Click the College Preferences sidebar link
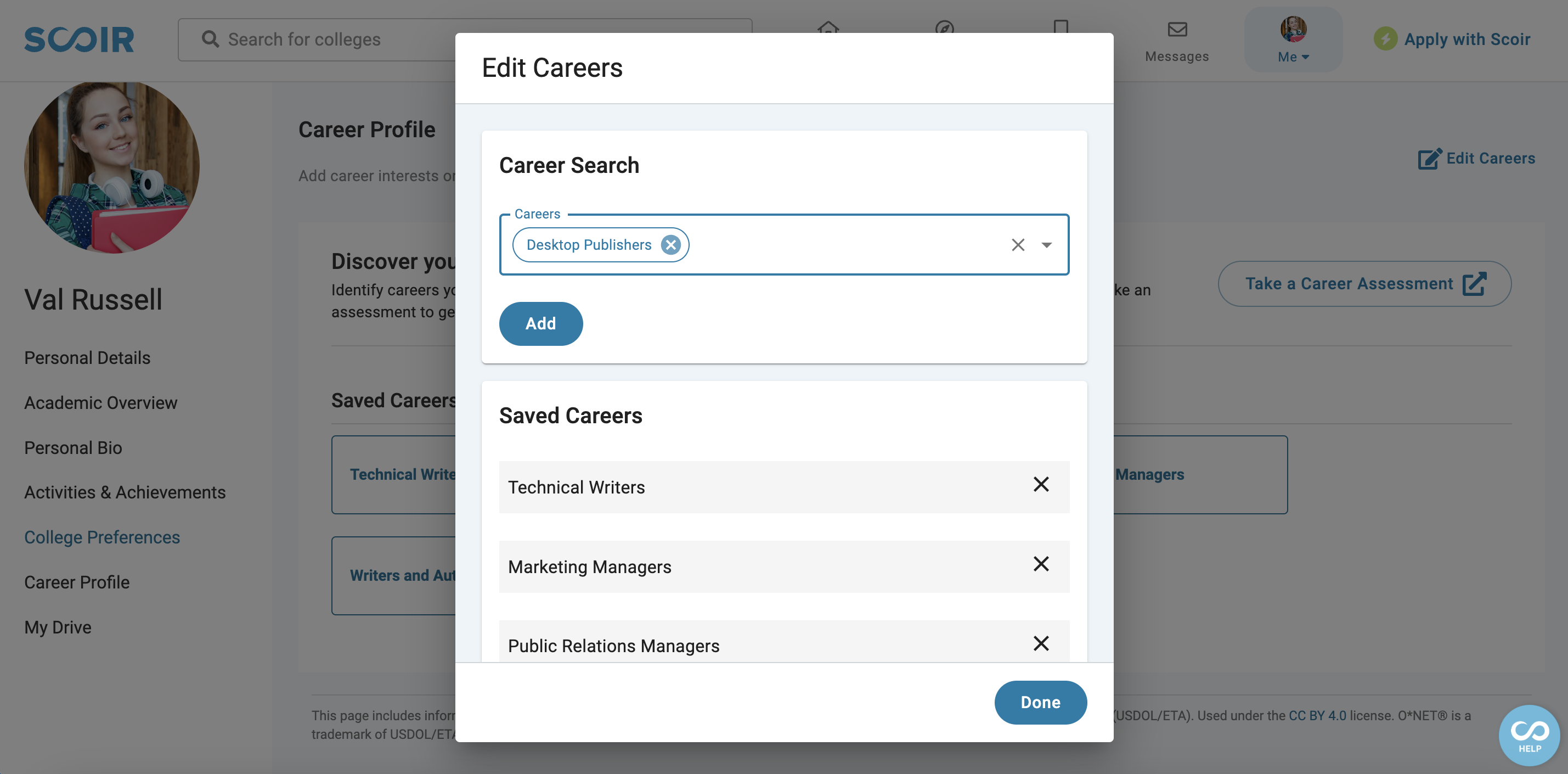This screenshot has width=1568, height=774. 102,536
